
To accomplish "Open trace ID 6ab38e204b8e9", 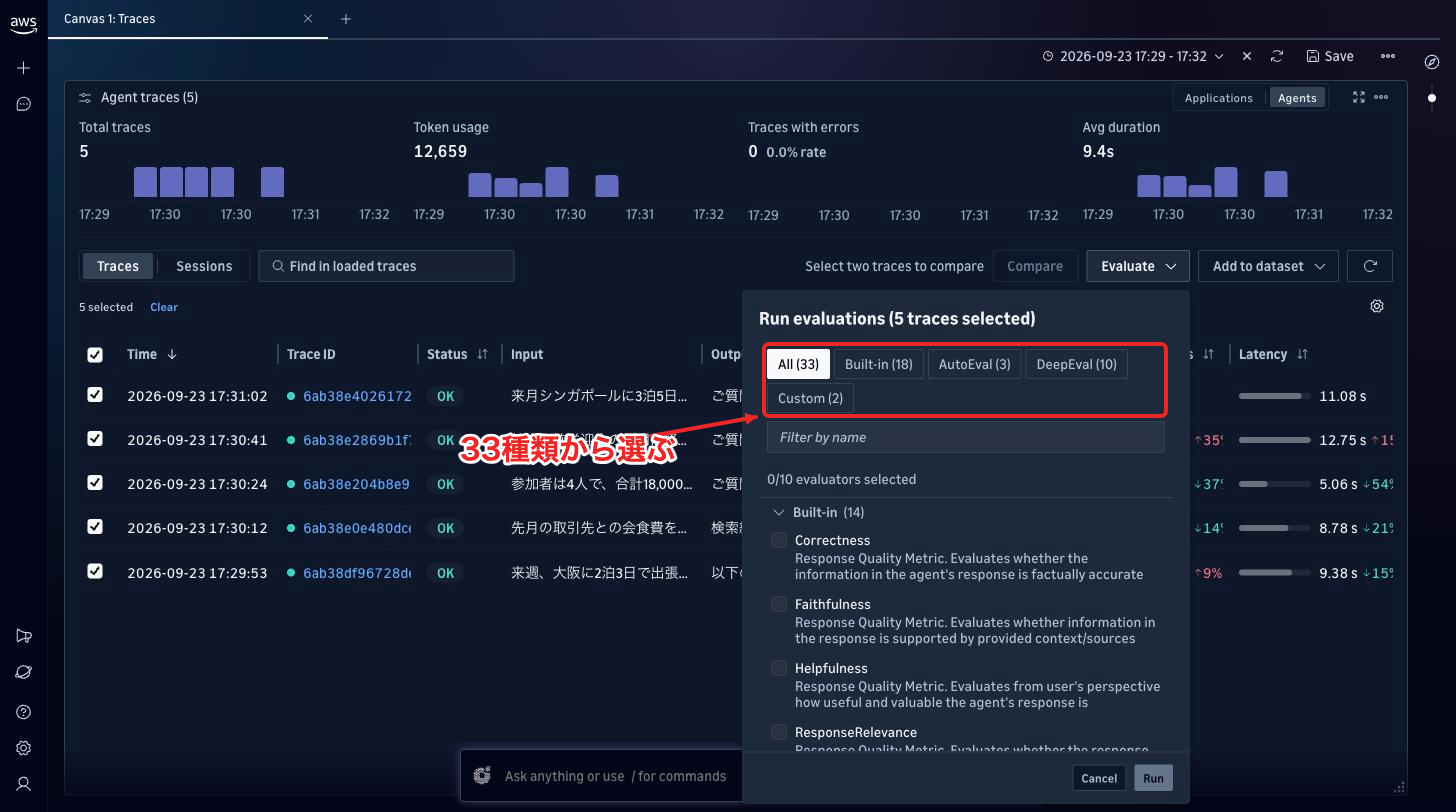I will point(356,484).
